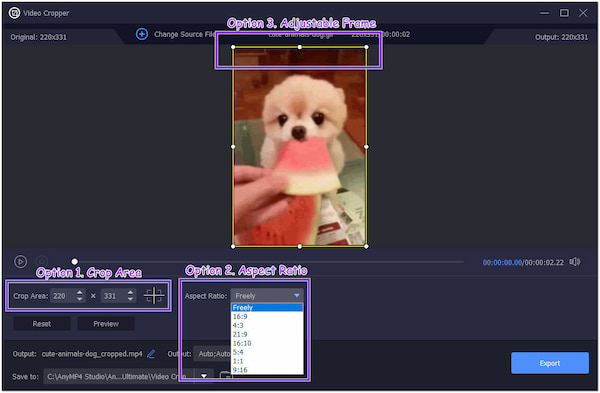Image resolution: width=600 pixels, height=393 pixels.
Task: Edit the output file name with the pencil icon
Action: click(x=151, y=354)
